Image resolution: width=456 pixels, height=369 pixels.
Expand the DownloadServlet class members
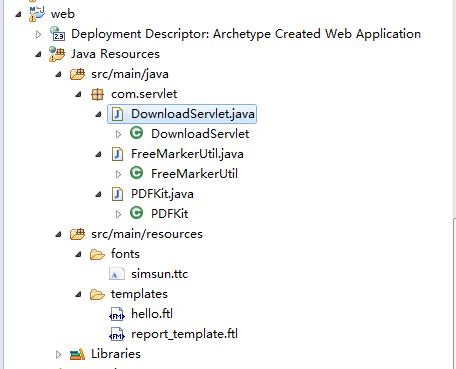pos(119,134)
